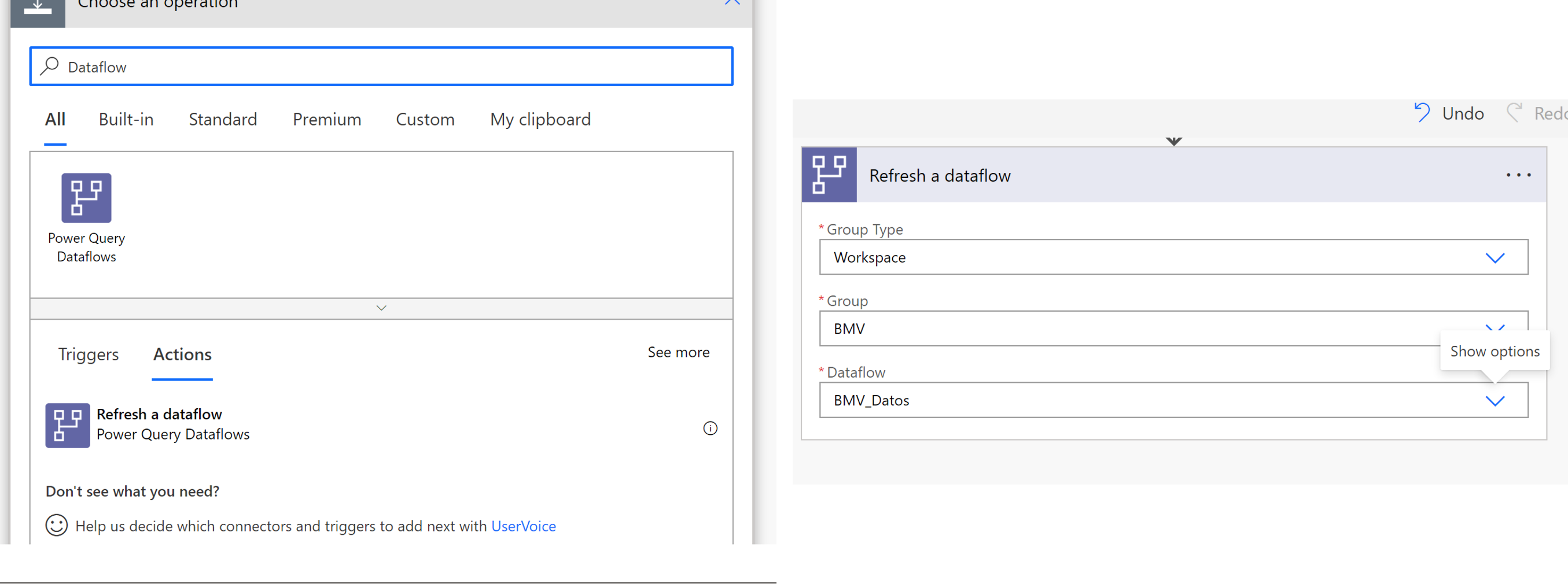Open the ellipsis menu on Refresh a dataflow
The width and height of the screenshot is (1568, 584).
(1519, 175)
